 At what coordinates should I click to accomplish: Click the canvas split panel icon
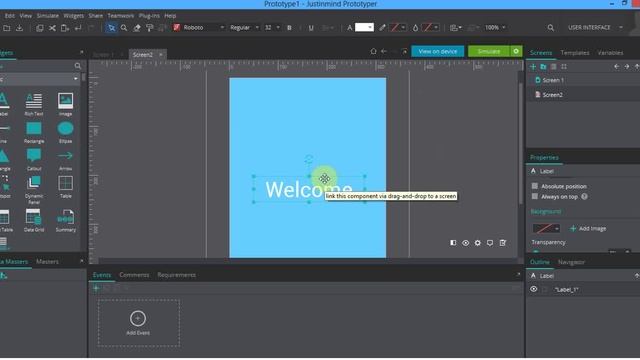click(x=453, y=243)
